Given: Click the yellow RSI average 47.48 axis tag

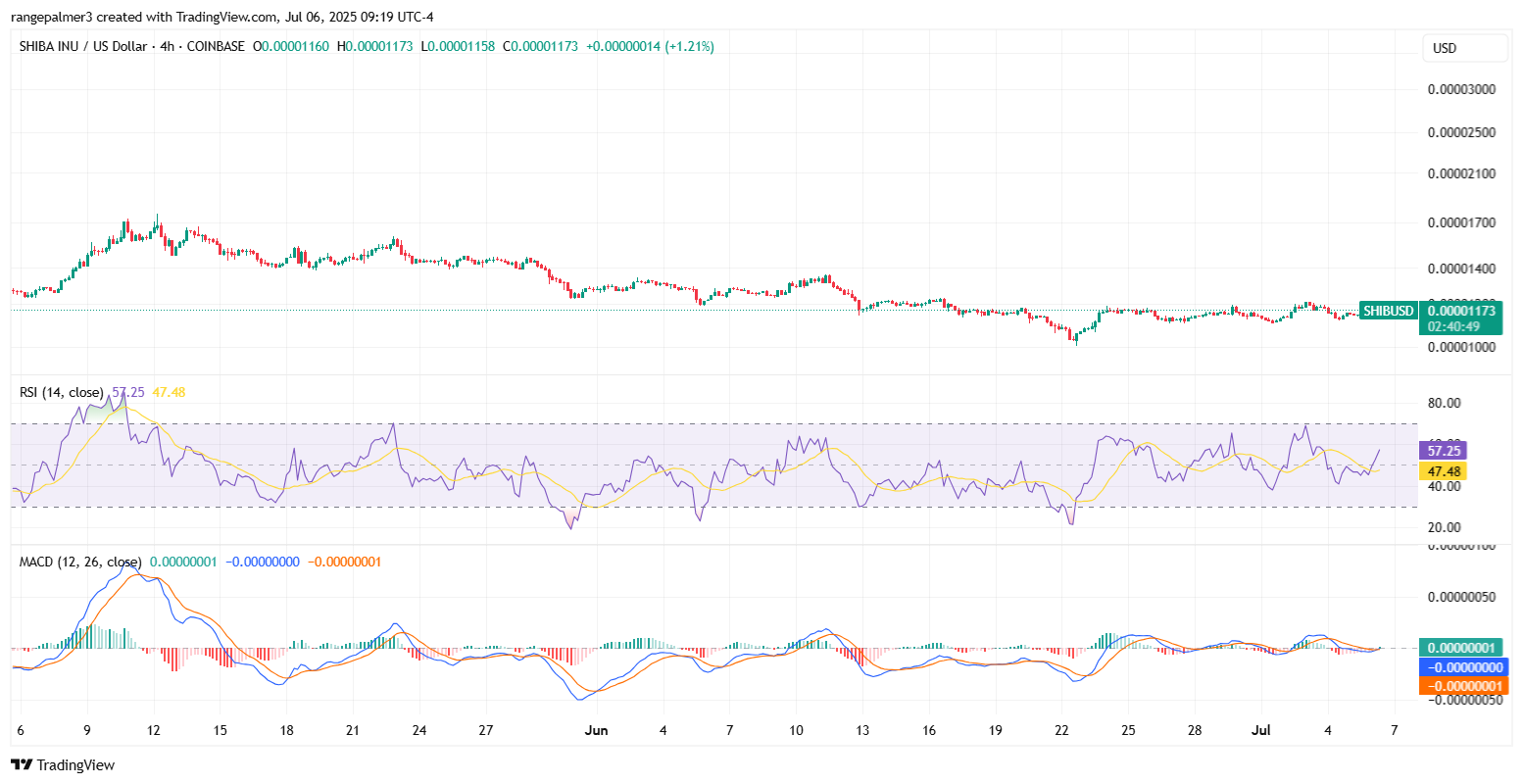Looking at the screenshot, I should click(x=1443, y=471).
